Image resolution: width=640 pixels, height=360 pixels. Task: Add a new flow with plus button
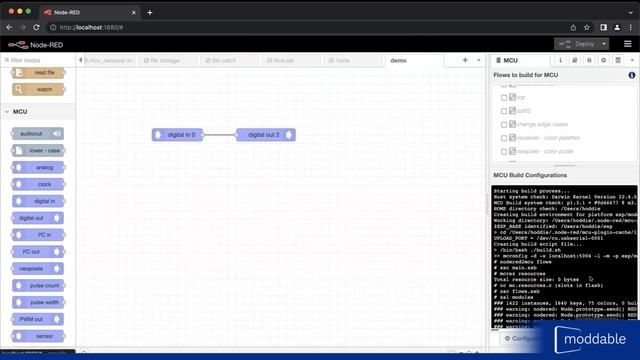click(x=465, y=60)
